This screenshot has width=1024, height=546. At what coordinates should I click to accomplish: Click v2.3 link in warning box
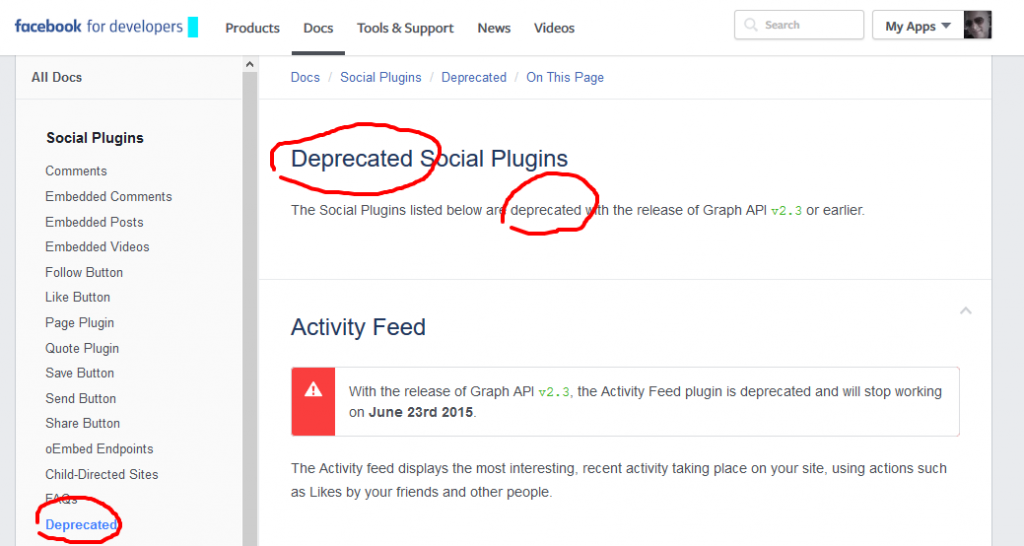pos(554,392)
